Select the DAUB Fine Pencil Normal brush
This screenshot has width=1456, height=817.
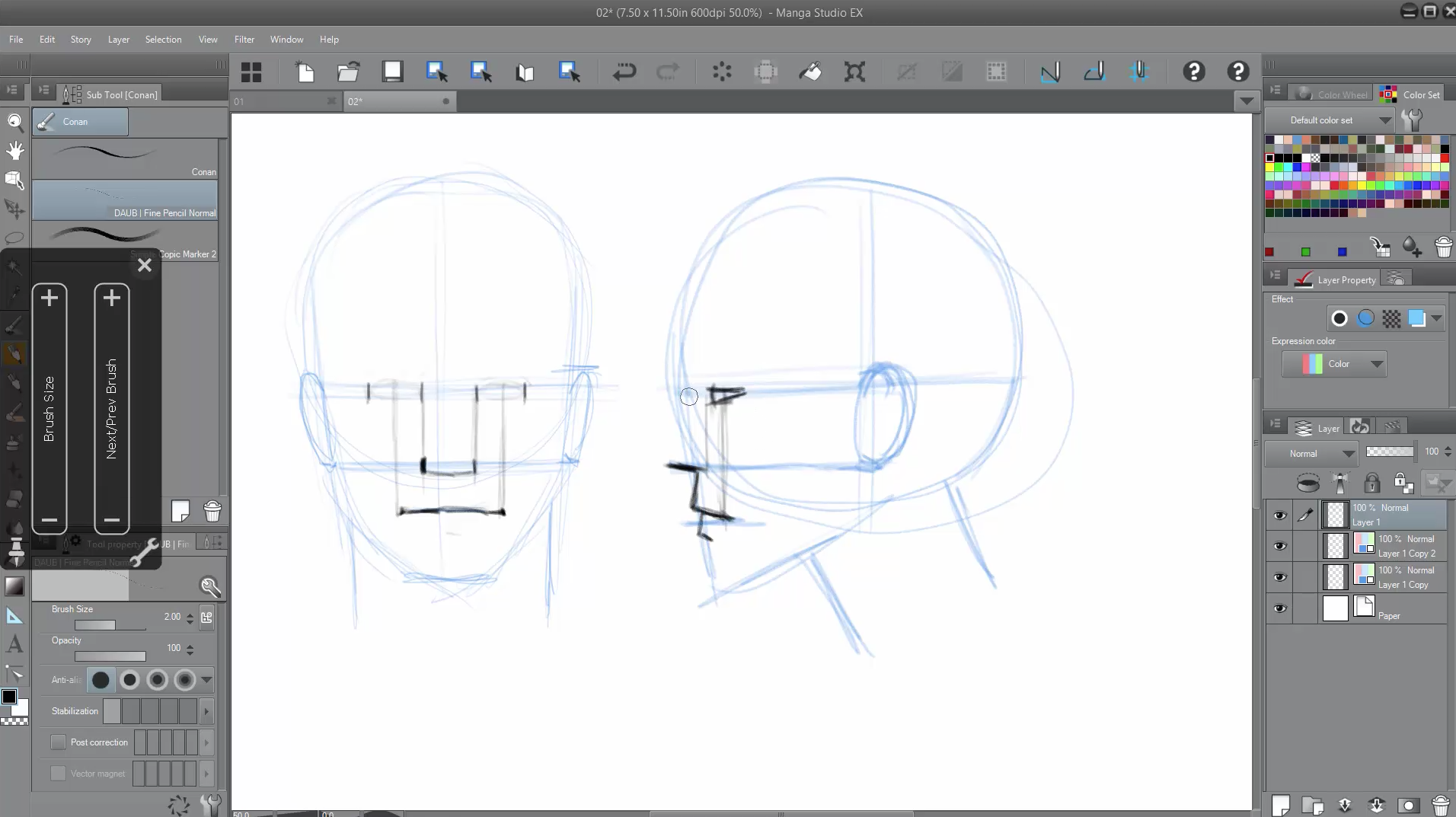point(126,200)
